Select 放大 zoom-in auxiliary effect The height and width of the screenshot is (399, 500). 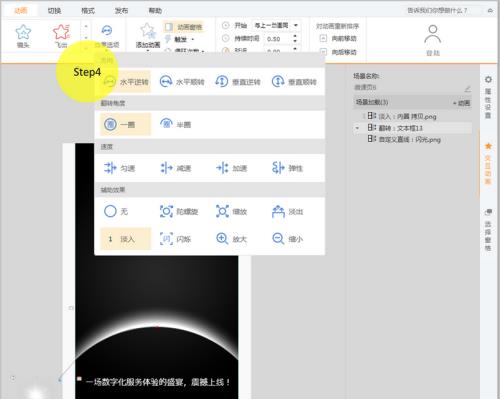(232, 239)
